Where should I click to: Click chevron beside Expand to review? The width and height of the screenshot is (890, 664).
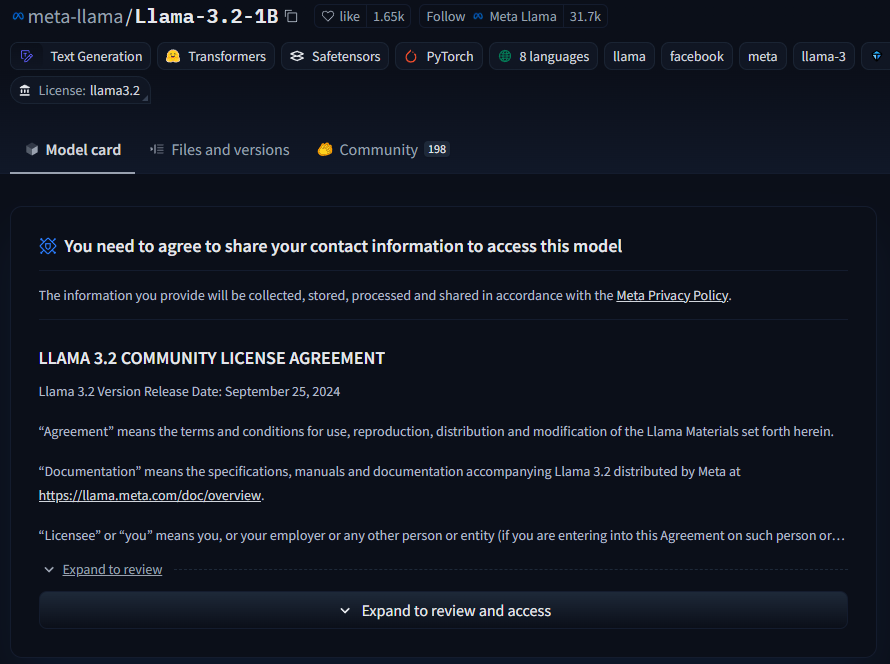(x=49, y=569)
